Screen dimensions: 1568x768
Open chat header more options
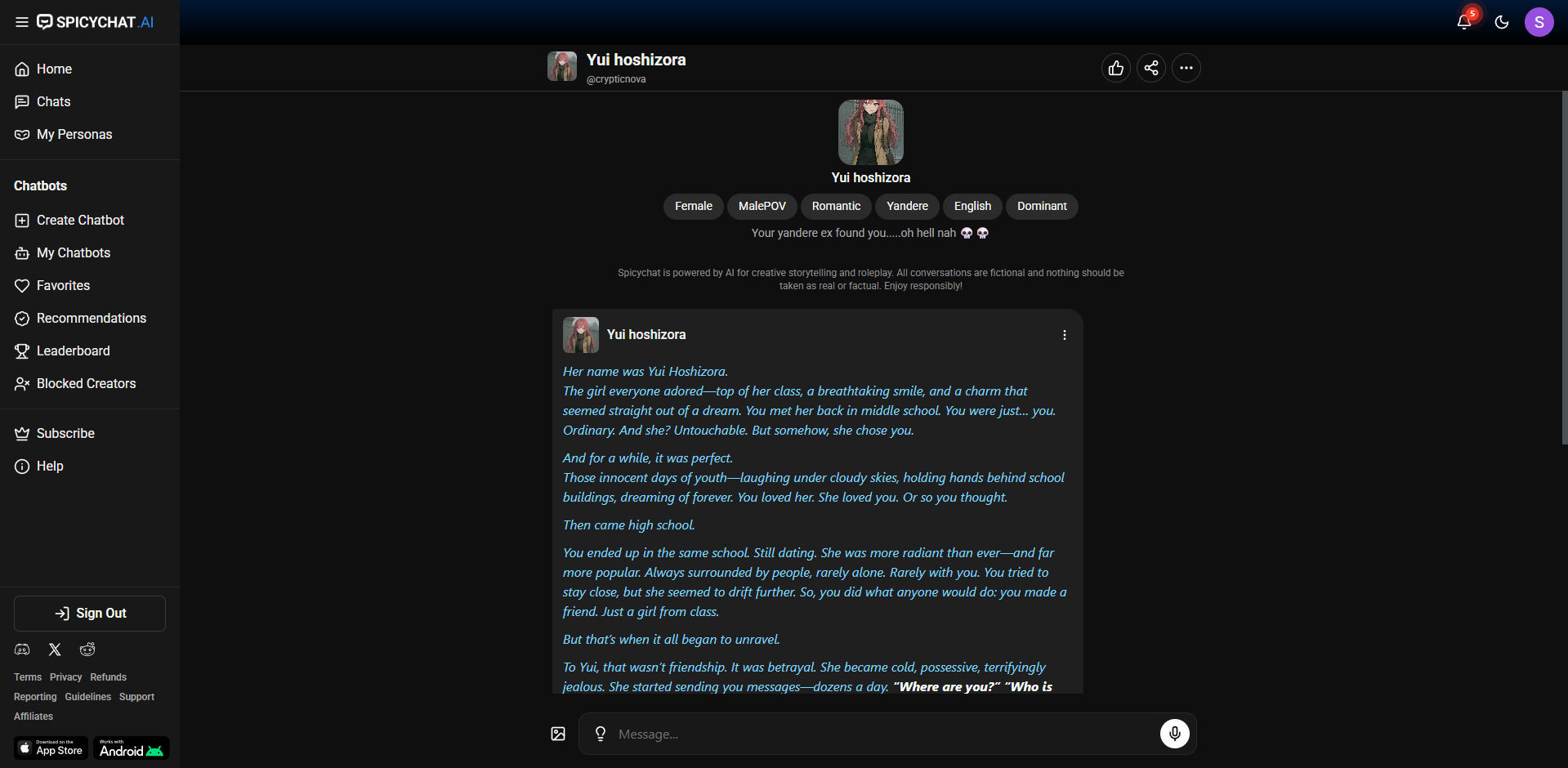(1186, 68)
